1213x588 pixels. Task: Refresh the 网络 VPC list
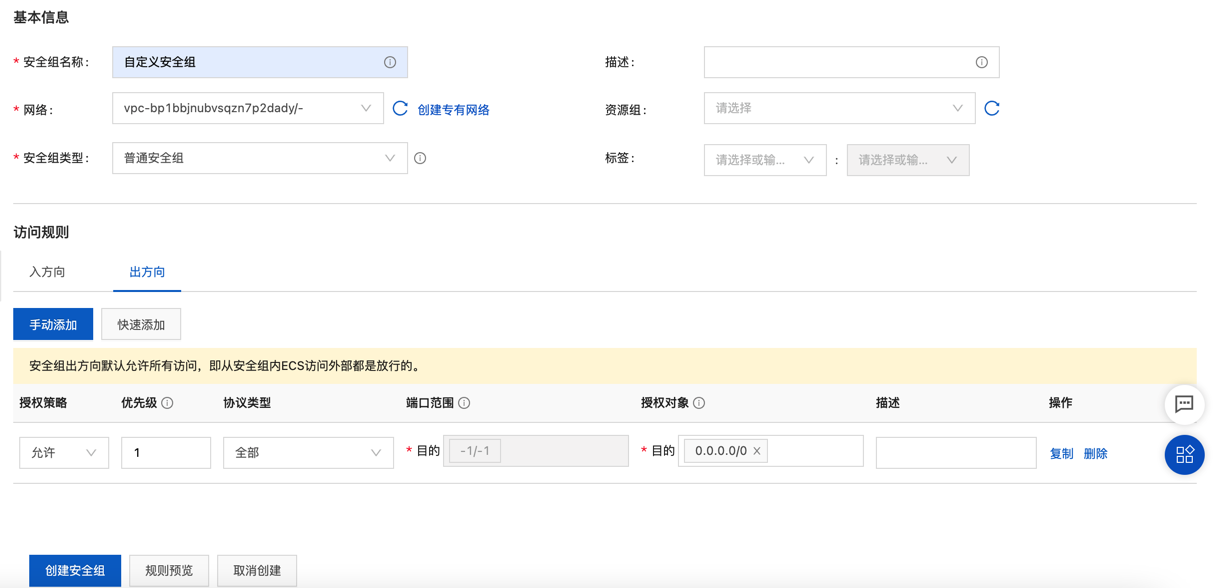[400, 108]
